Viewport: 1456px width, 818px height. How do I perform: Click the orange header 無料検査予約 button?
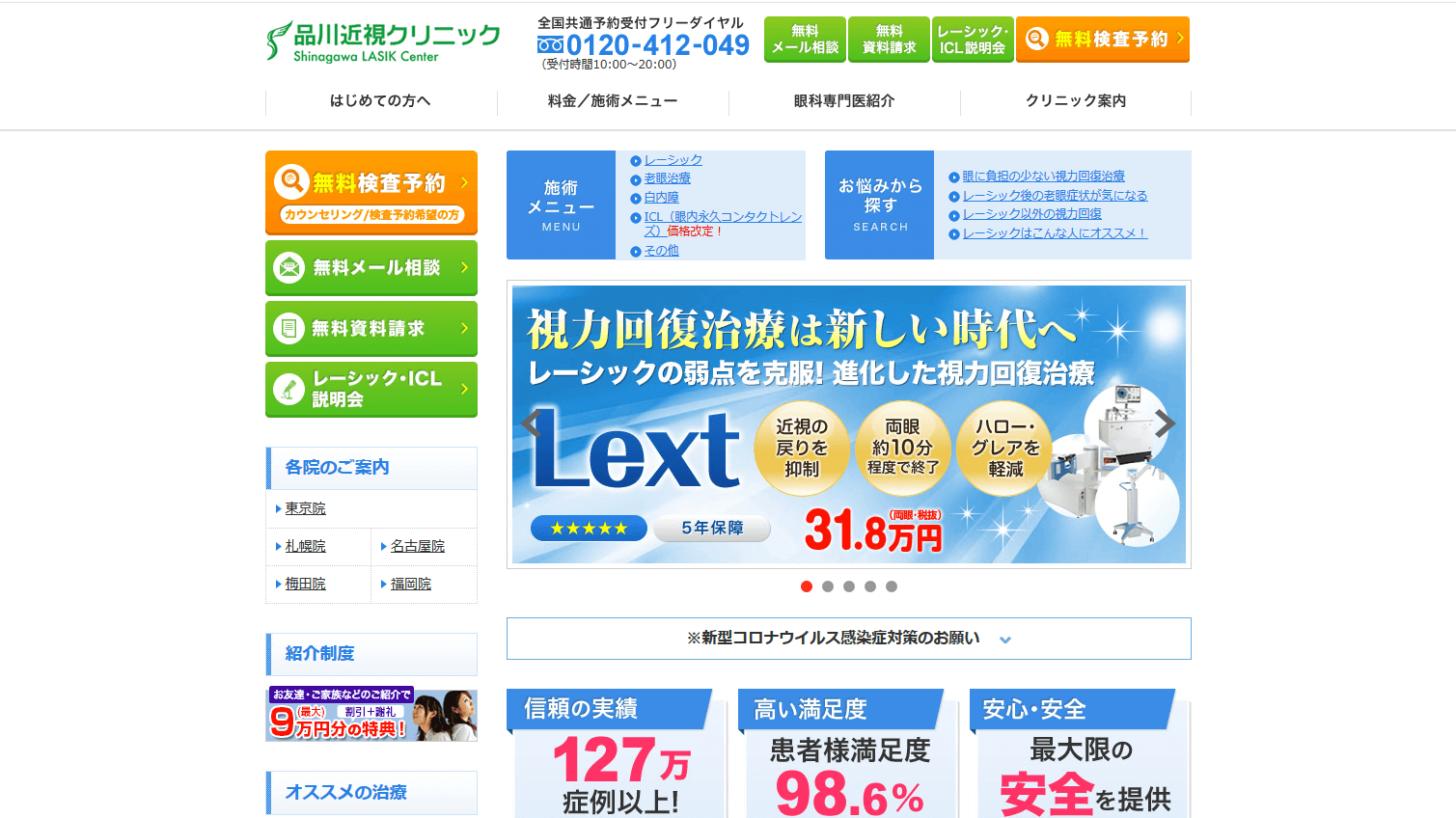click(x=1103, y=40)
